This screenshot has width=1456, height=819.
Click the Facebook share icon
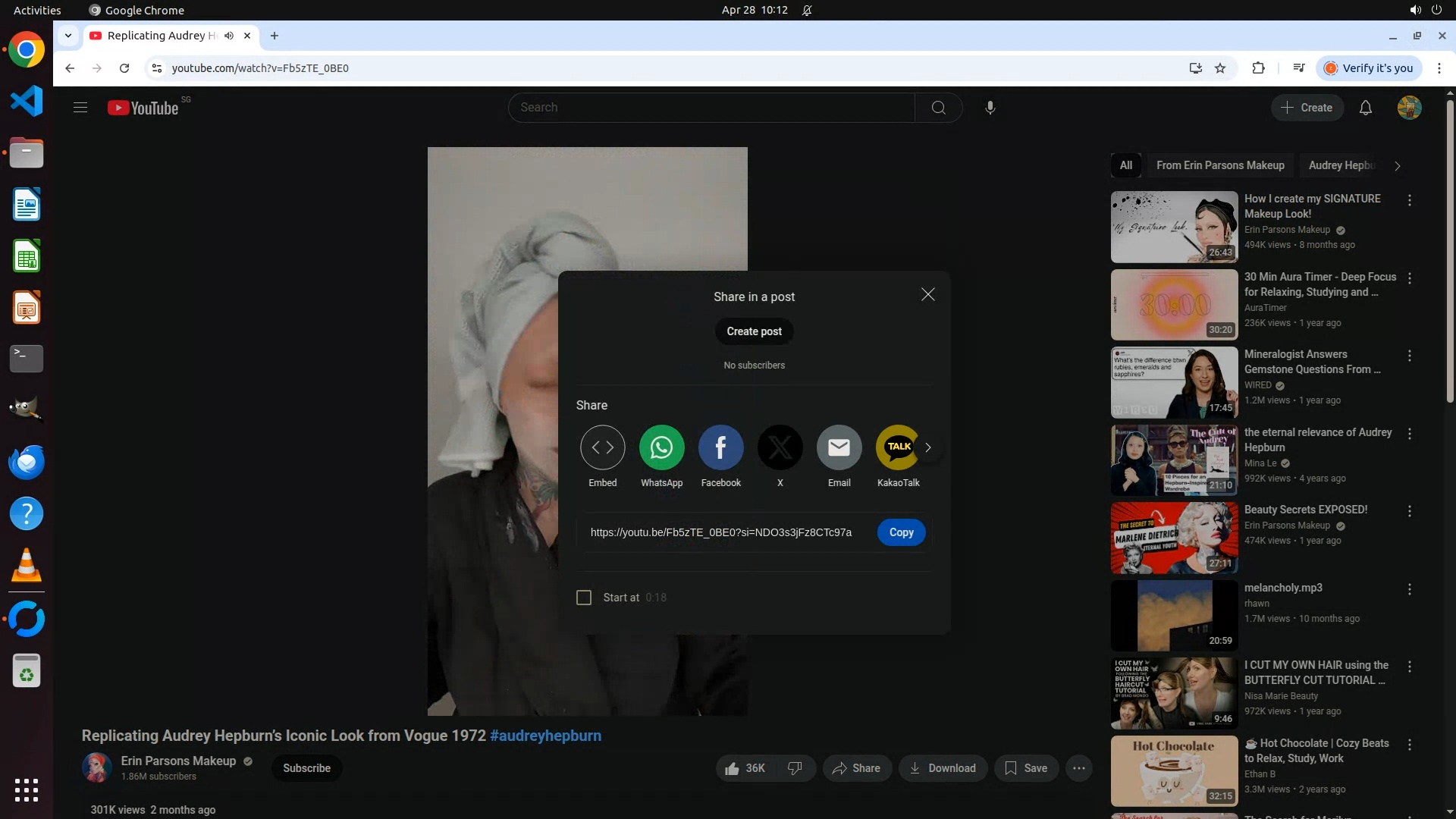coord(720,447)
